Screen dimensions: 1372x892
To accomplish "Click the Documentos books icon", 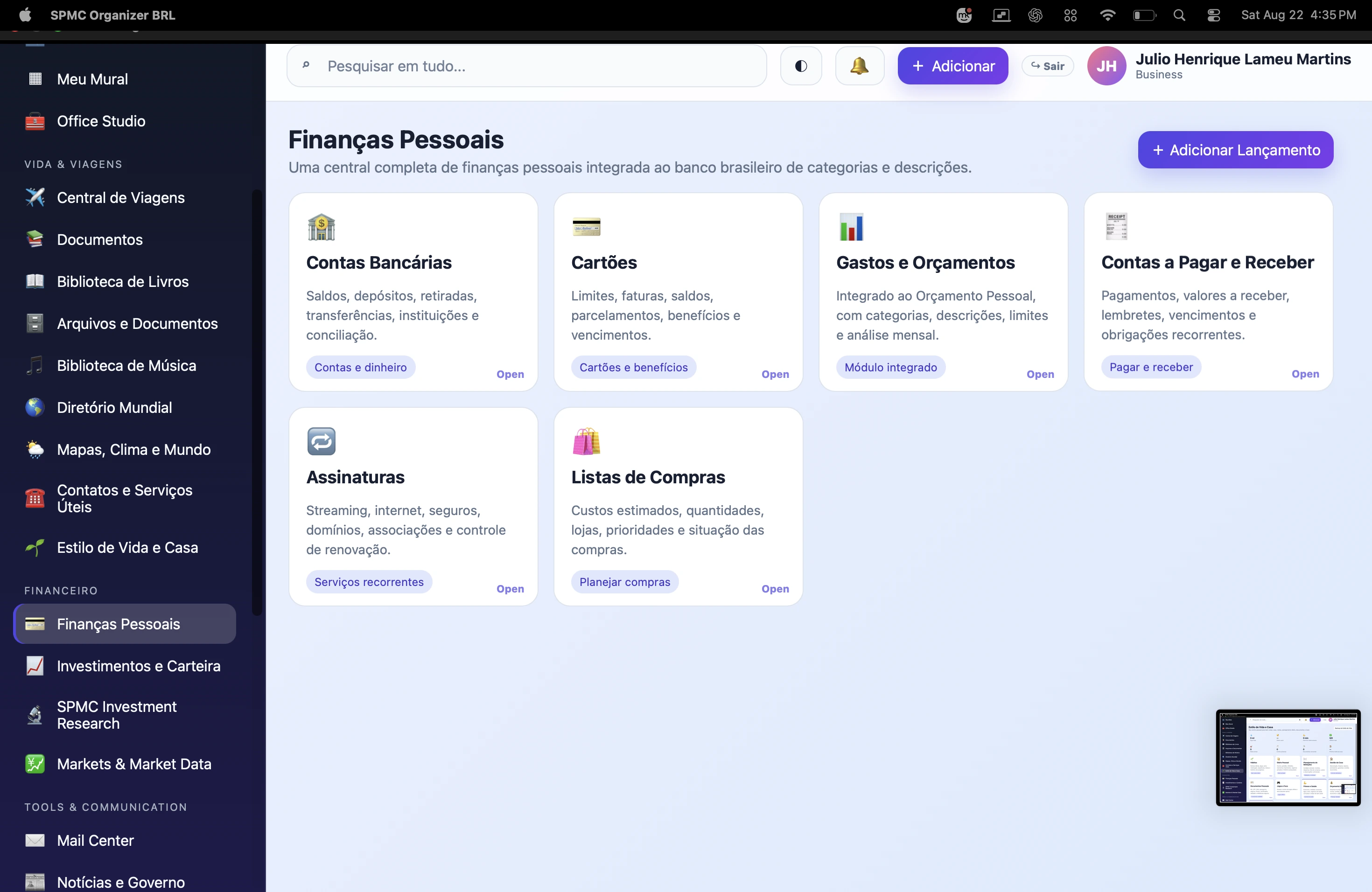I will (35, 239).
